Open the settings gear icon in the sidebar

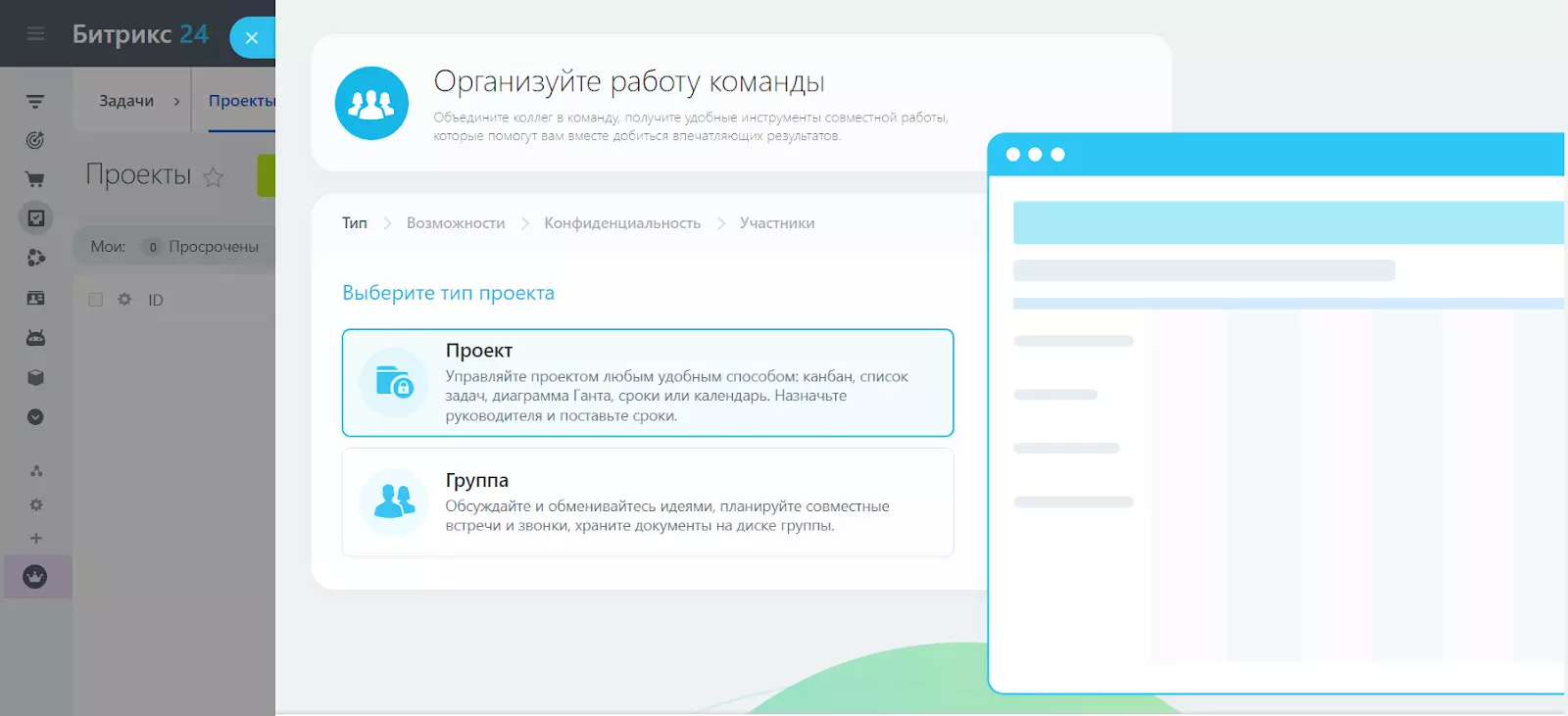(36, 504)
